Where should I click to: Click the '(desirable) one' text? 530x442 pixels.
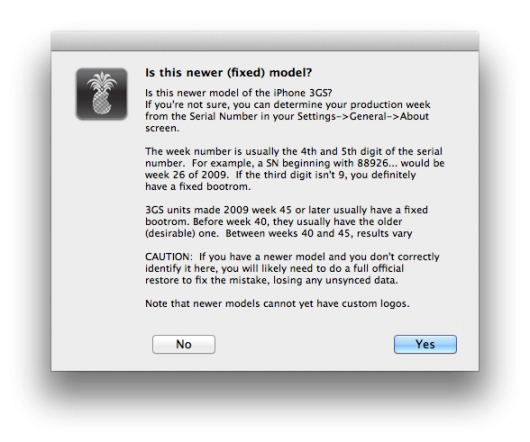181,234
